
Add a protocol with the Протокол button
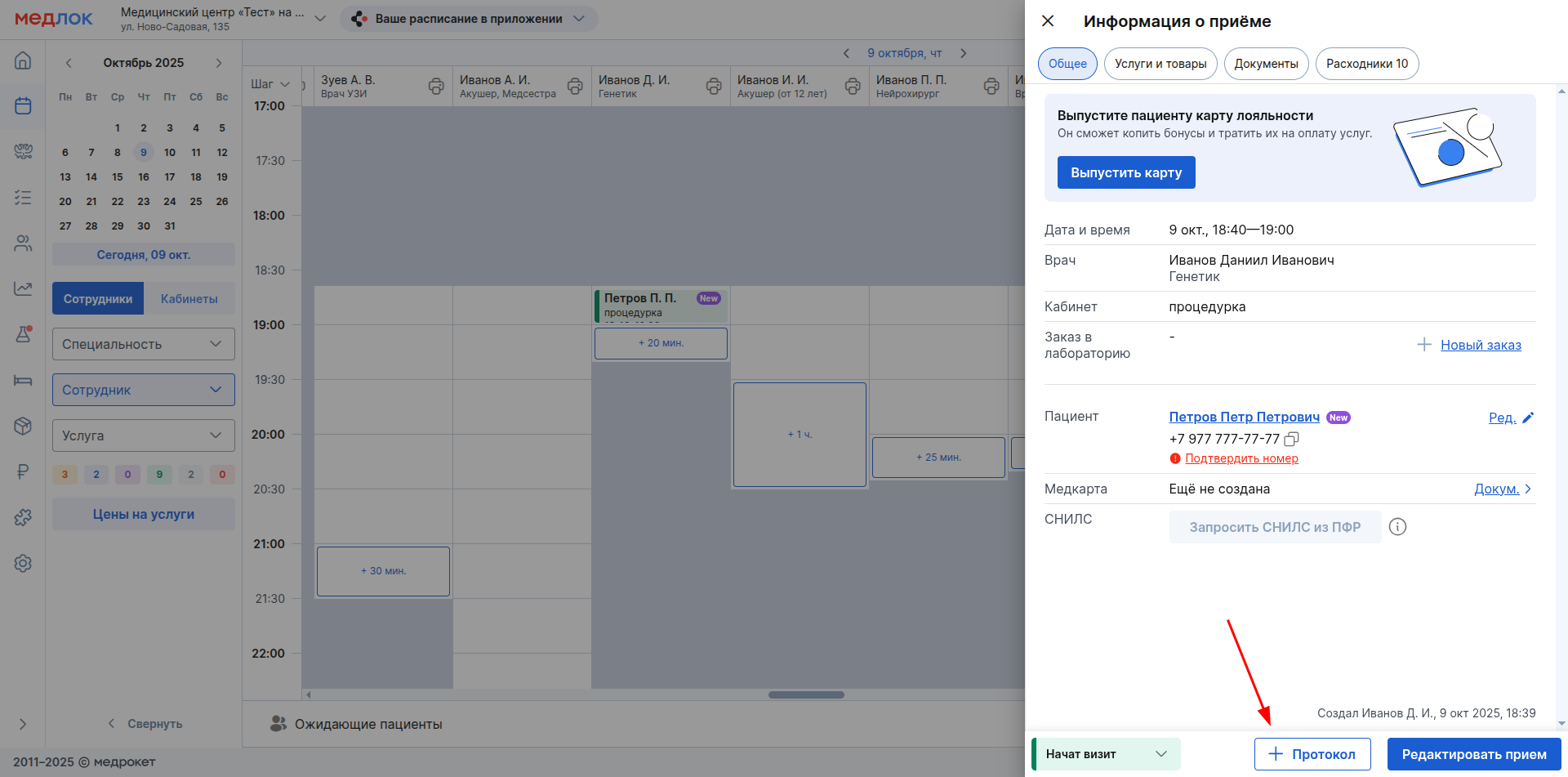tap(1312, 754)
